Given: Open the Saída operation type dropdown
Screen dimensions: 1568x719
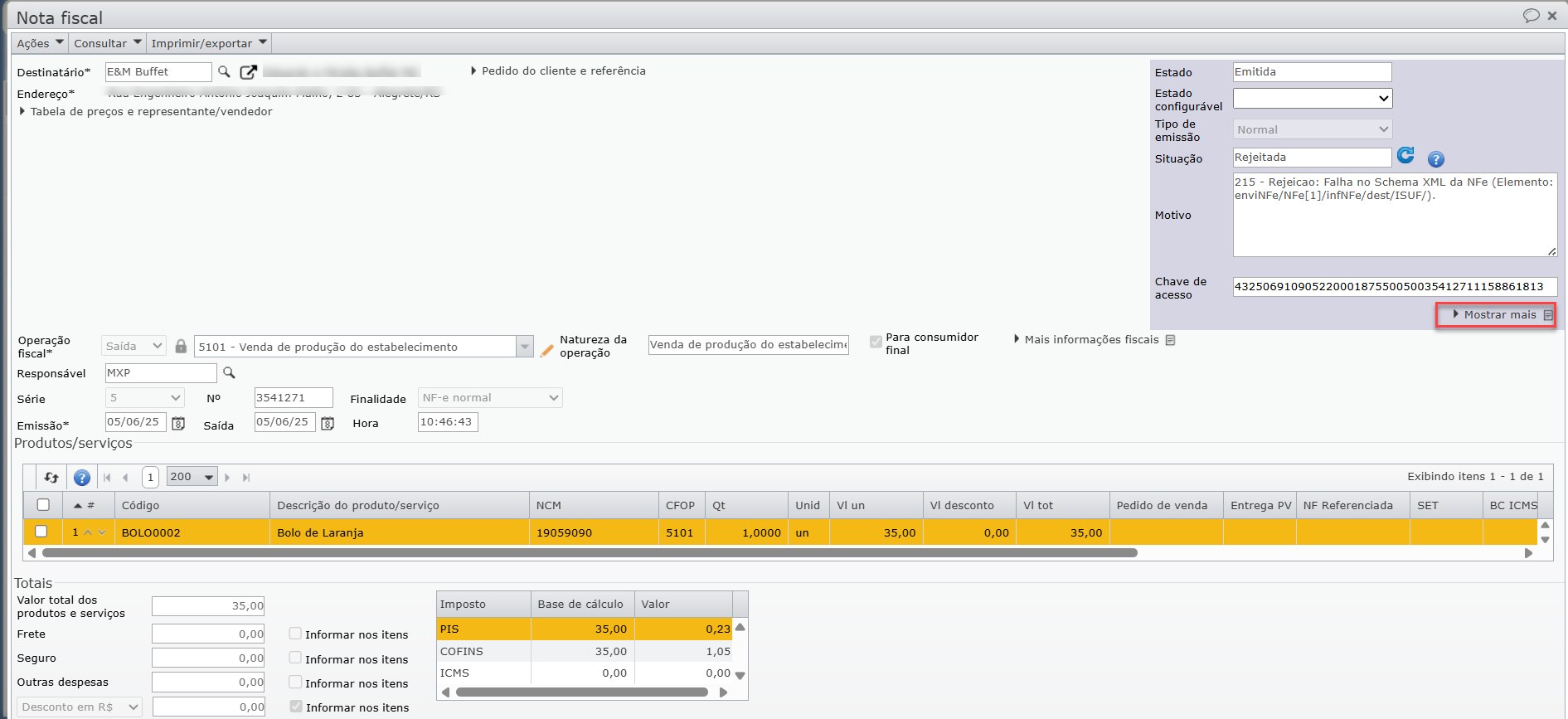Looking at the screenshot, I should pos(133,346).
